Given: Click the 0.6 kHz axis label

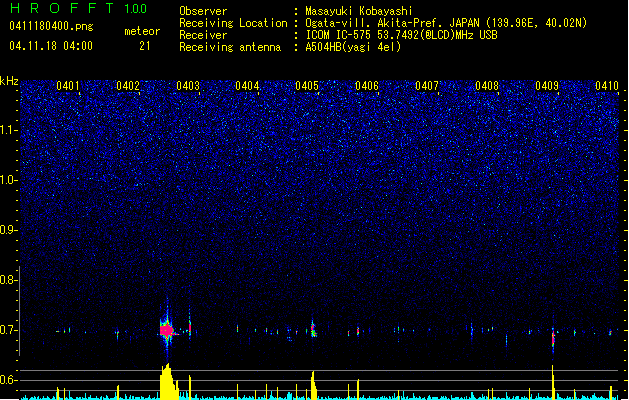Looking at the screenshot, I should click(9, 380).
